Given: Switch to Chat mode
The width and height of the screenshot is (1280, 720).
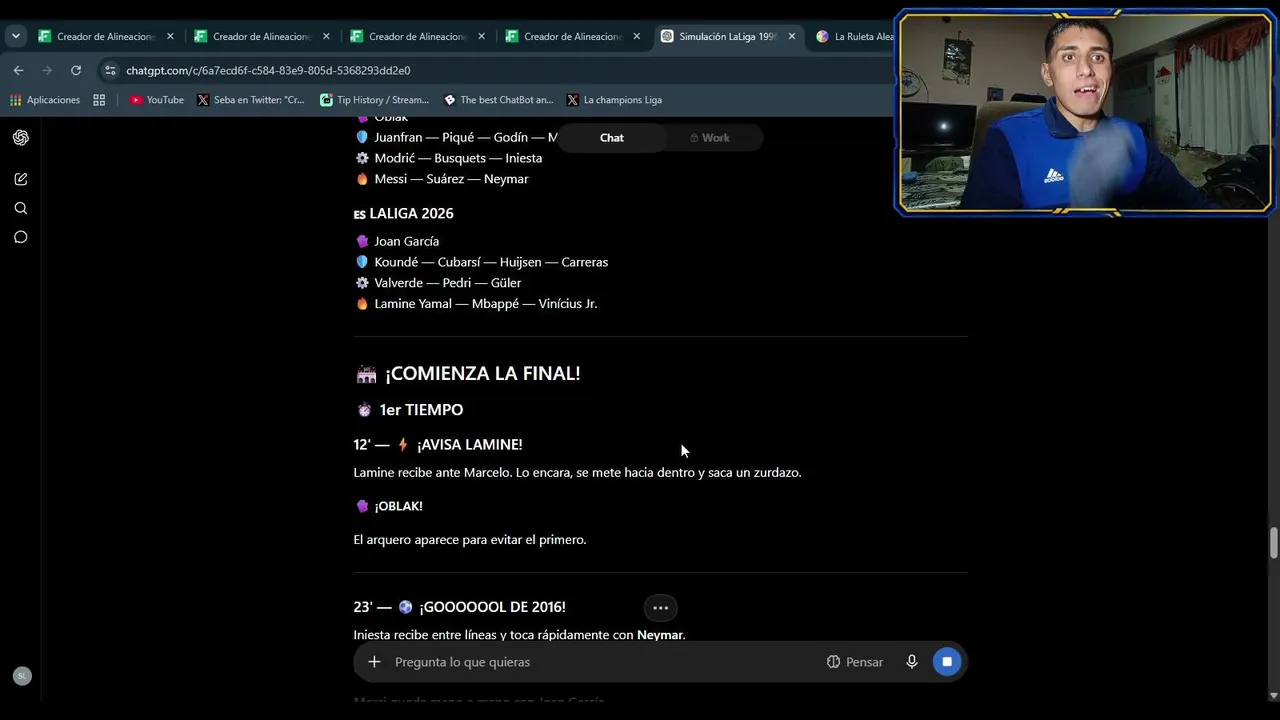Looking at the screenshot, I should [611, 138].
